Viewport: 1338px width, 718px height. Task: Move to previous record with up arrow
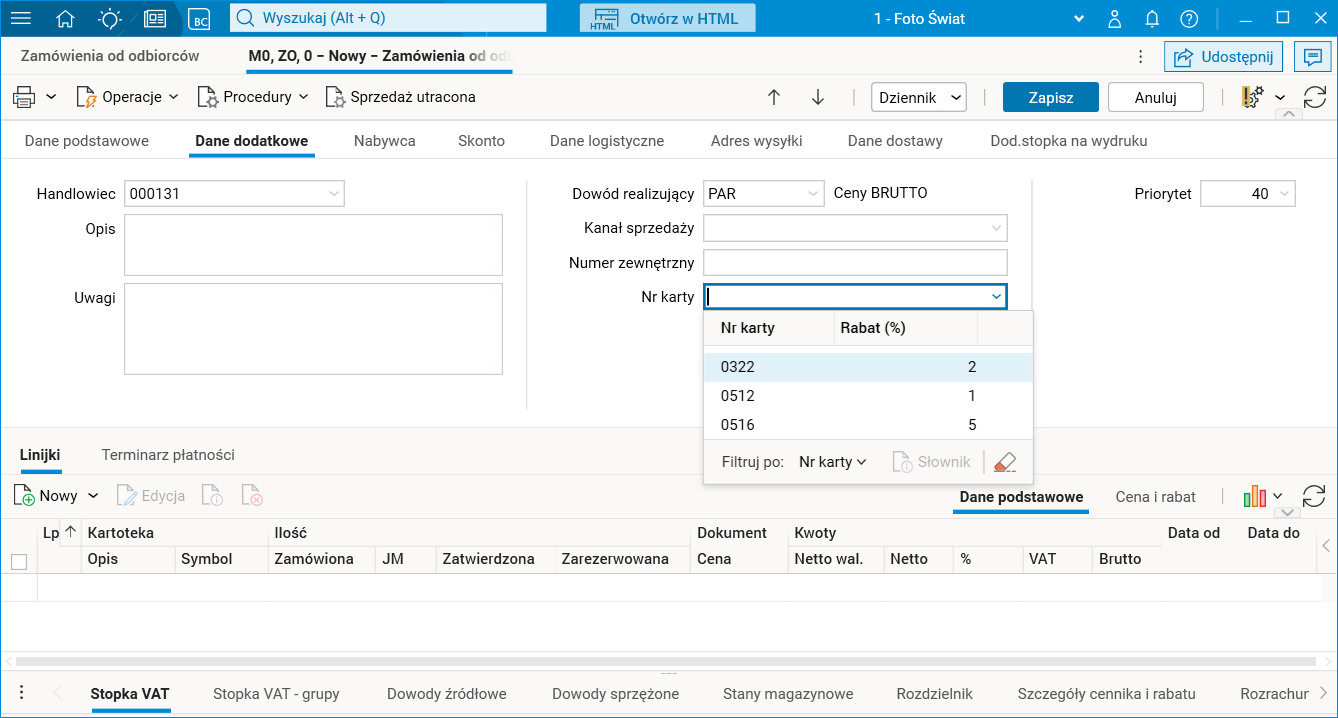coord(774,97)
